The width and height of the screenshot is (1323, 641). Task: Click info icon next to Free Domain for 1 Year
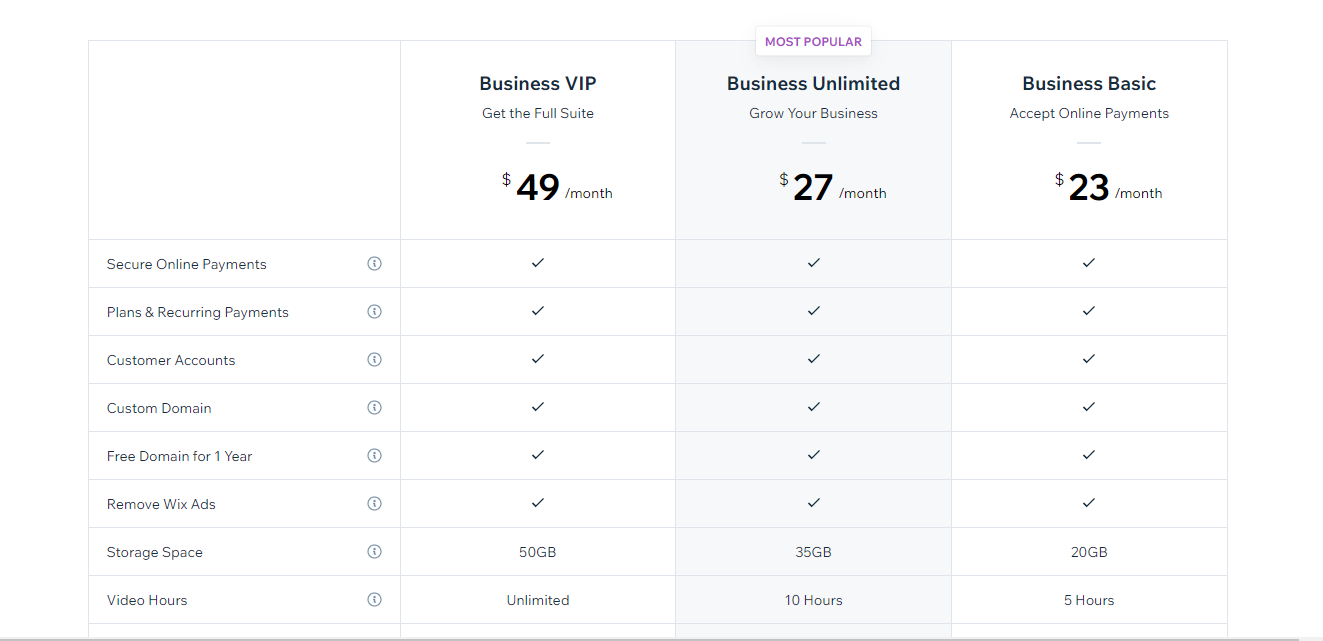374,456
